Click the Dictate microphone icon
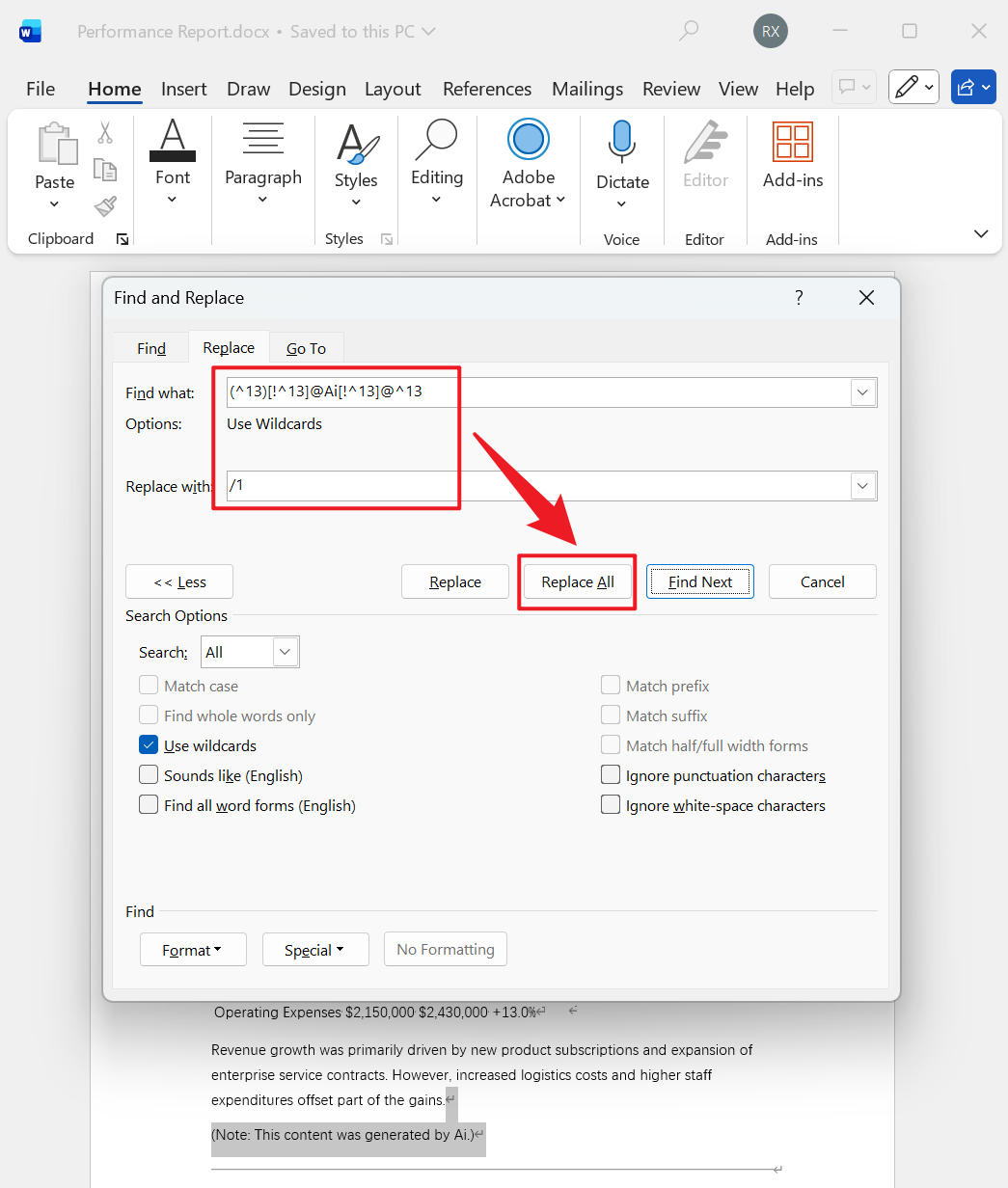The width and height of the screenshot is (1008, 1188). click(622, 143)
